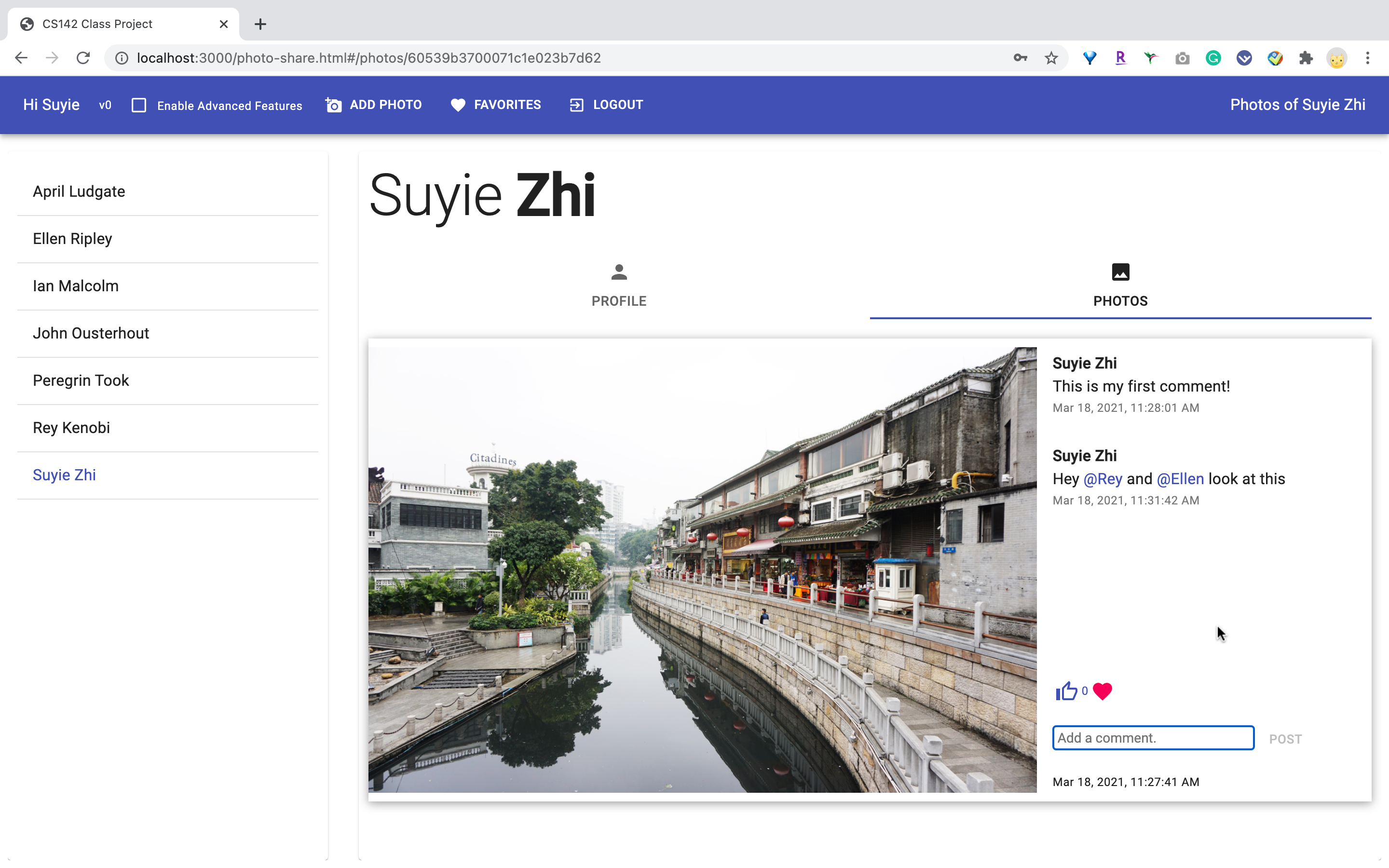Select Ian Malcolm in user list

point(168,286)
